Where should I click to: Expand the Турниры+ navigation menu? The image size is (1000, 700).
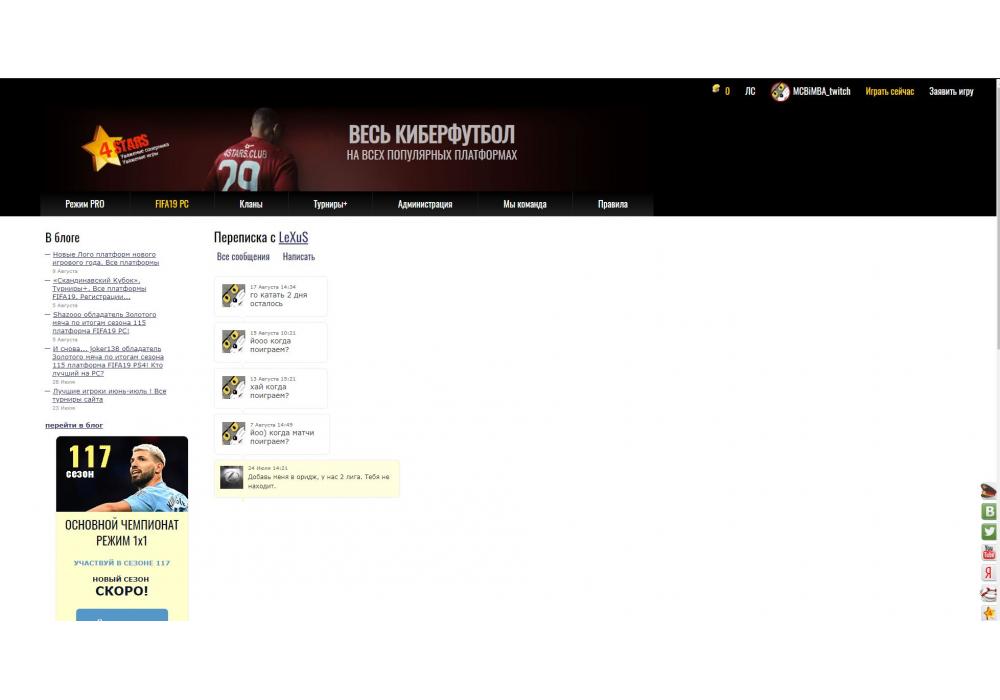coord(330,204)
